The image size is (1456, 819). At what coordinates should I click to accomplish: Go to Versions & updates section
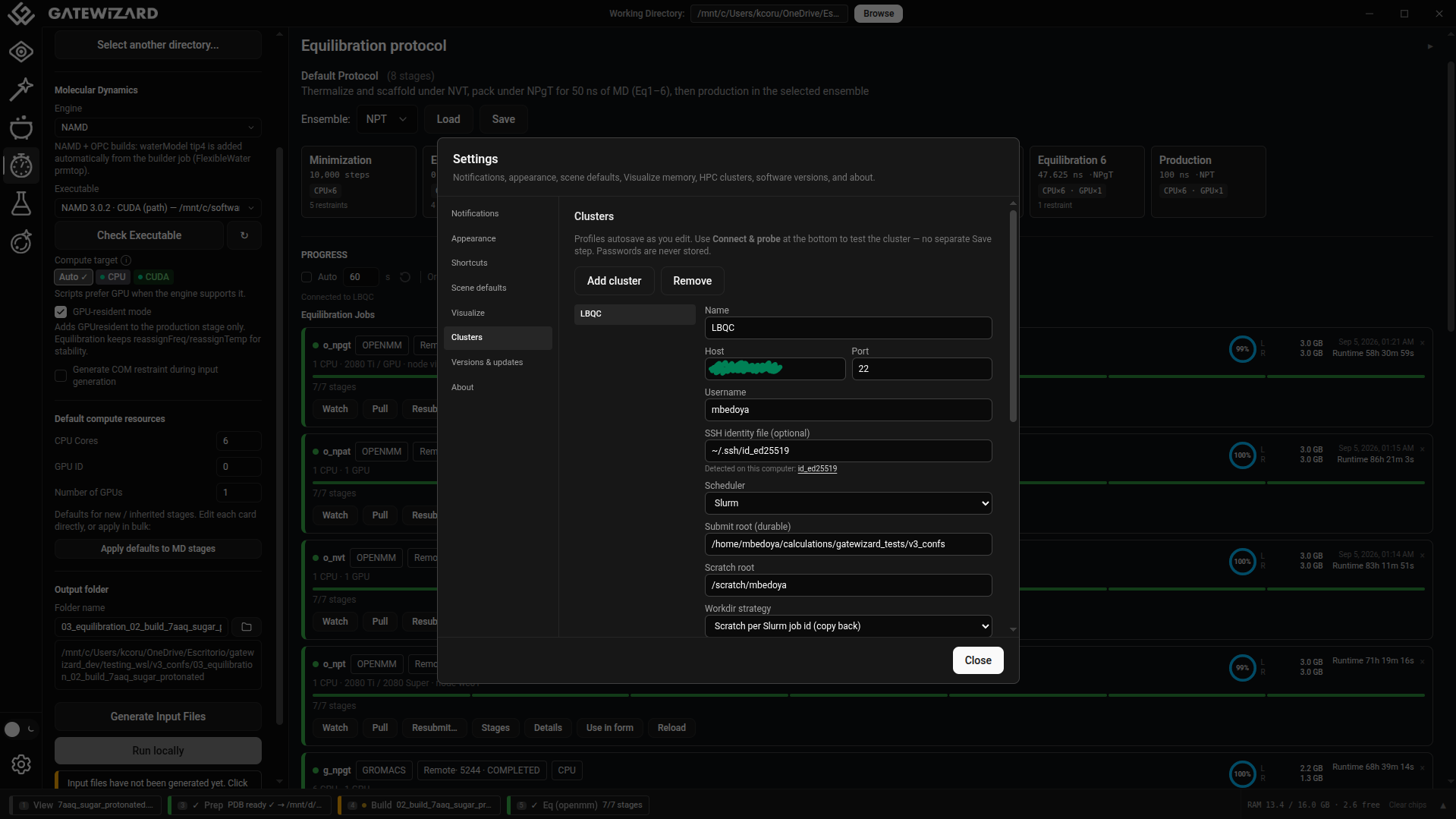click(x=498, y=362)
